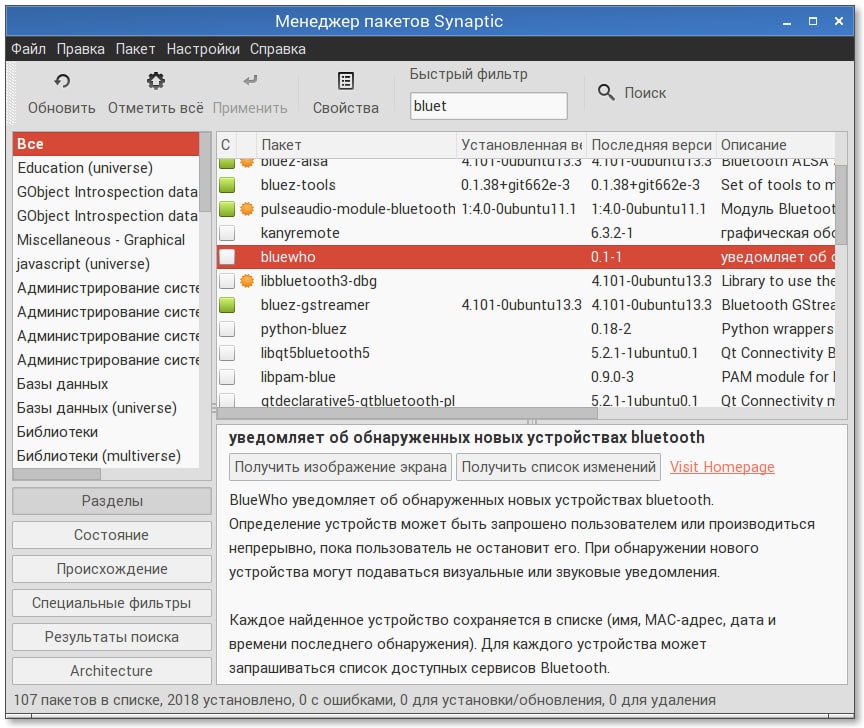The height and width of the screenshot is (728, 864).
Task: Switch to Разделы filter view
Action: 112,501
